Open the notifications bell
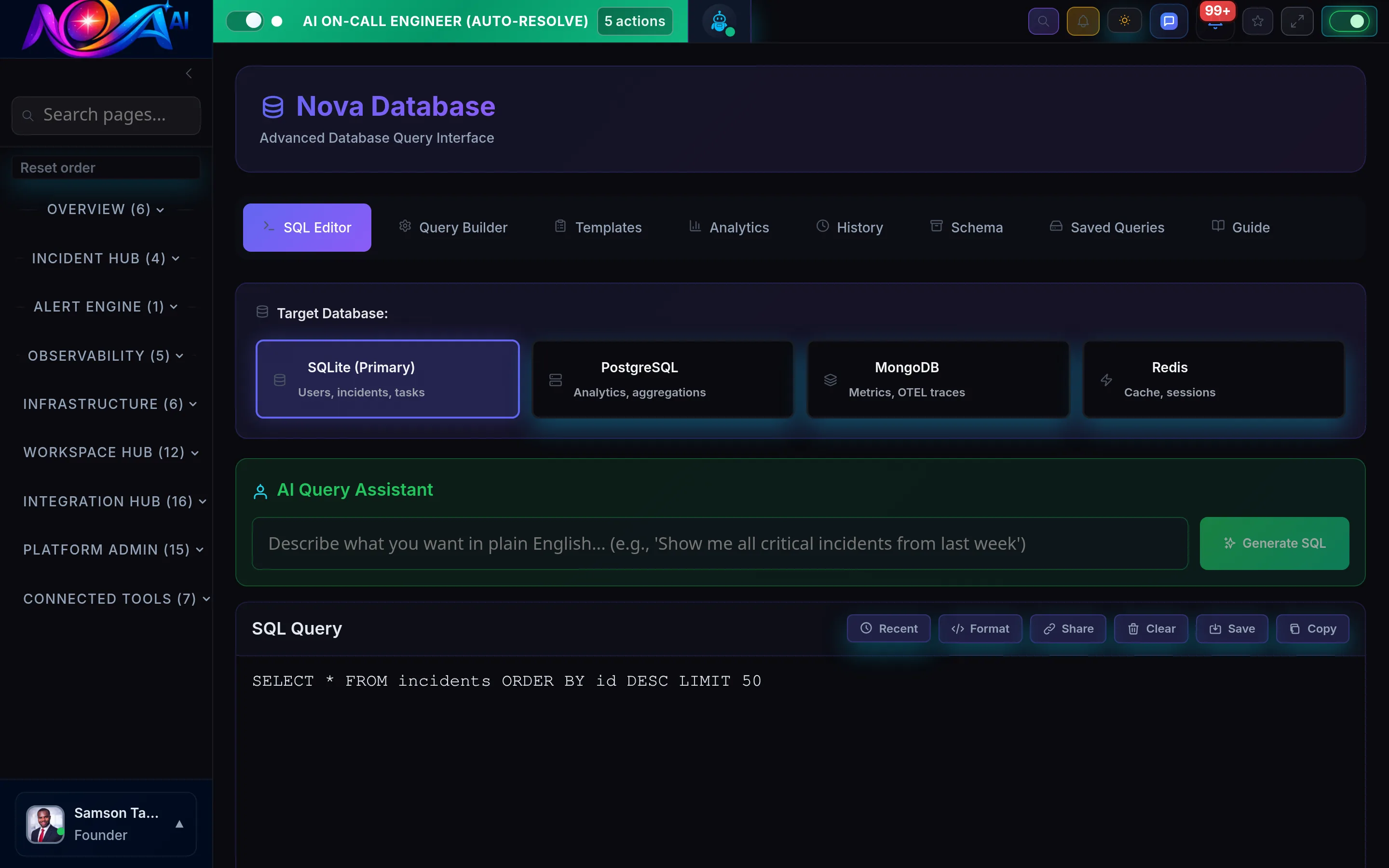This screenshot has height=868, width=1389. click(x=1083, y=21)
